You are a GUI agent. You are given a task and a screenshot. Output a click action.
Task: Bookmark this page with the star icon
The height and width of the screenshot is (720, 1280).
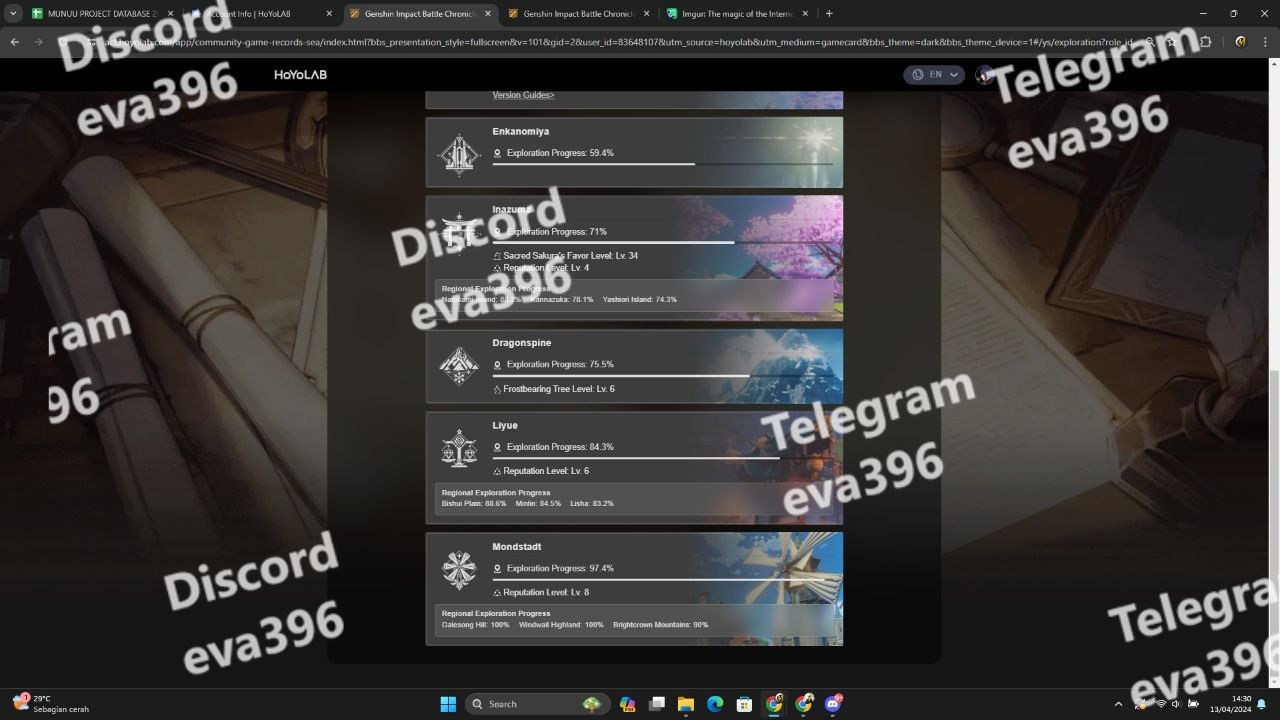[x=1171, y=42]
